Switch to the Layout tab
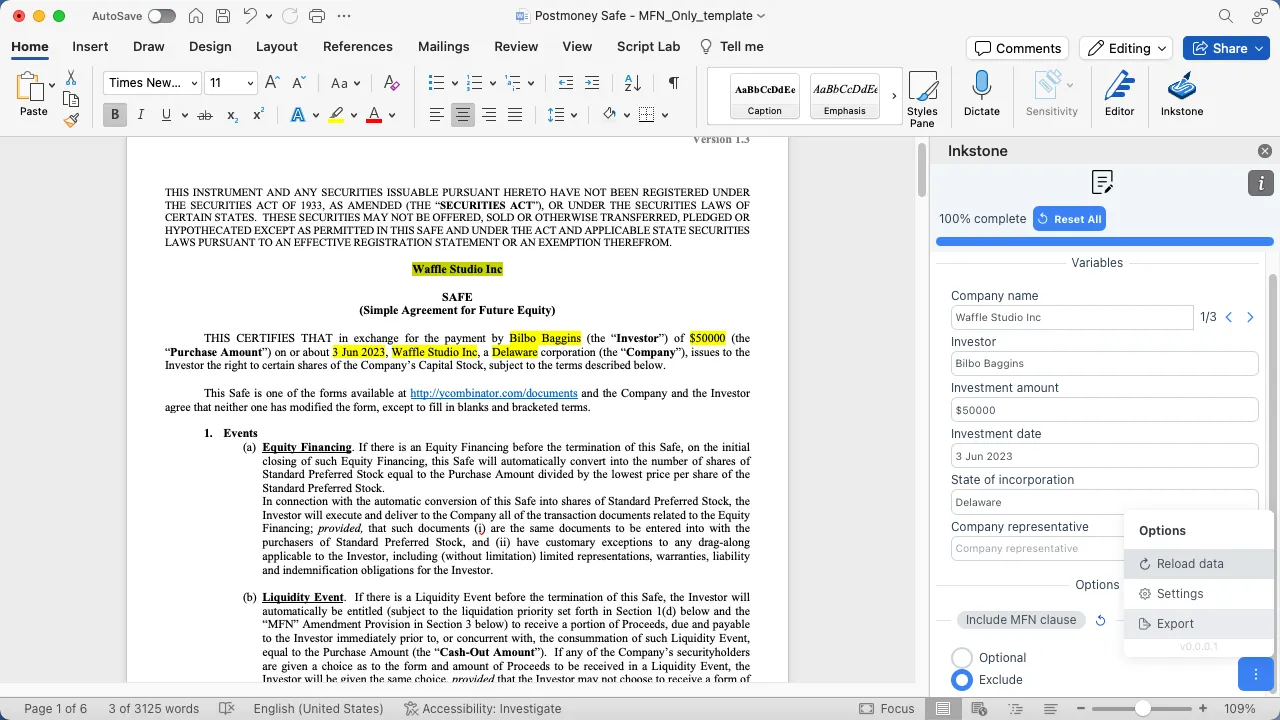This screenshot has height=720, width=1280. coord(277,46)
